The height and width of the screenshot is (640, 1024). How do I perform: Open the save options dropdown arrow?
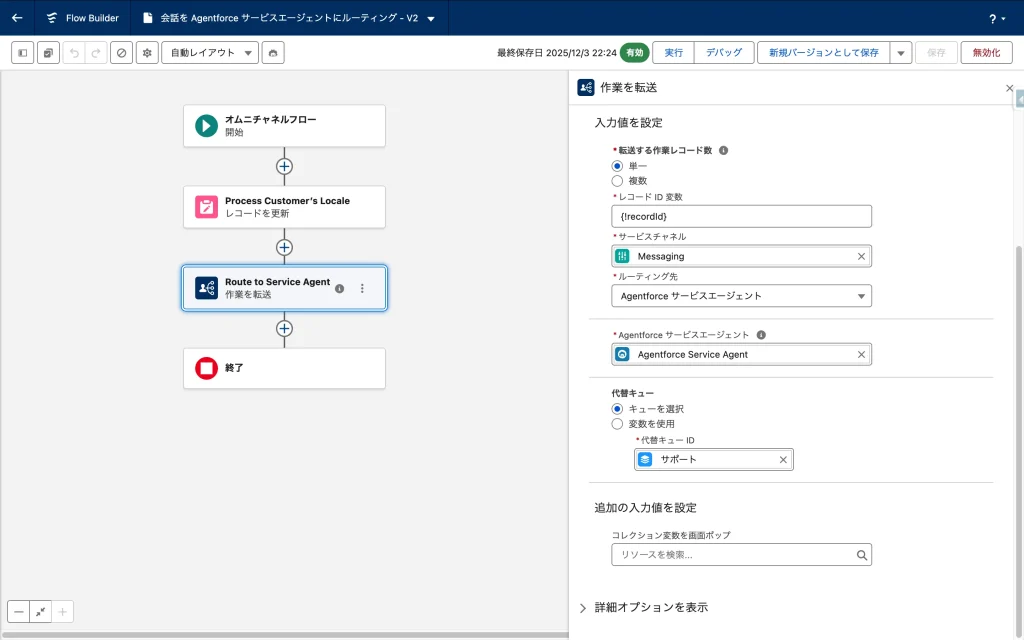(900, 53)
